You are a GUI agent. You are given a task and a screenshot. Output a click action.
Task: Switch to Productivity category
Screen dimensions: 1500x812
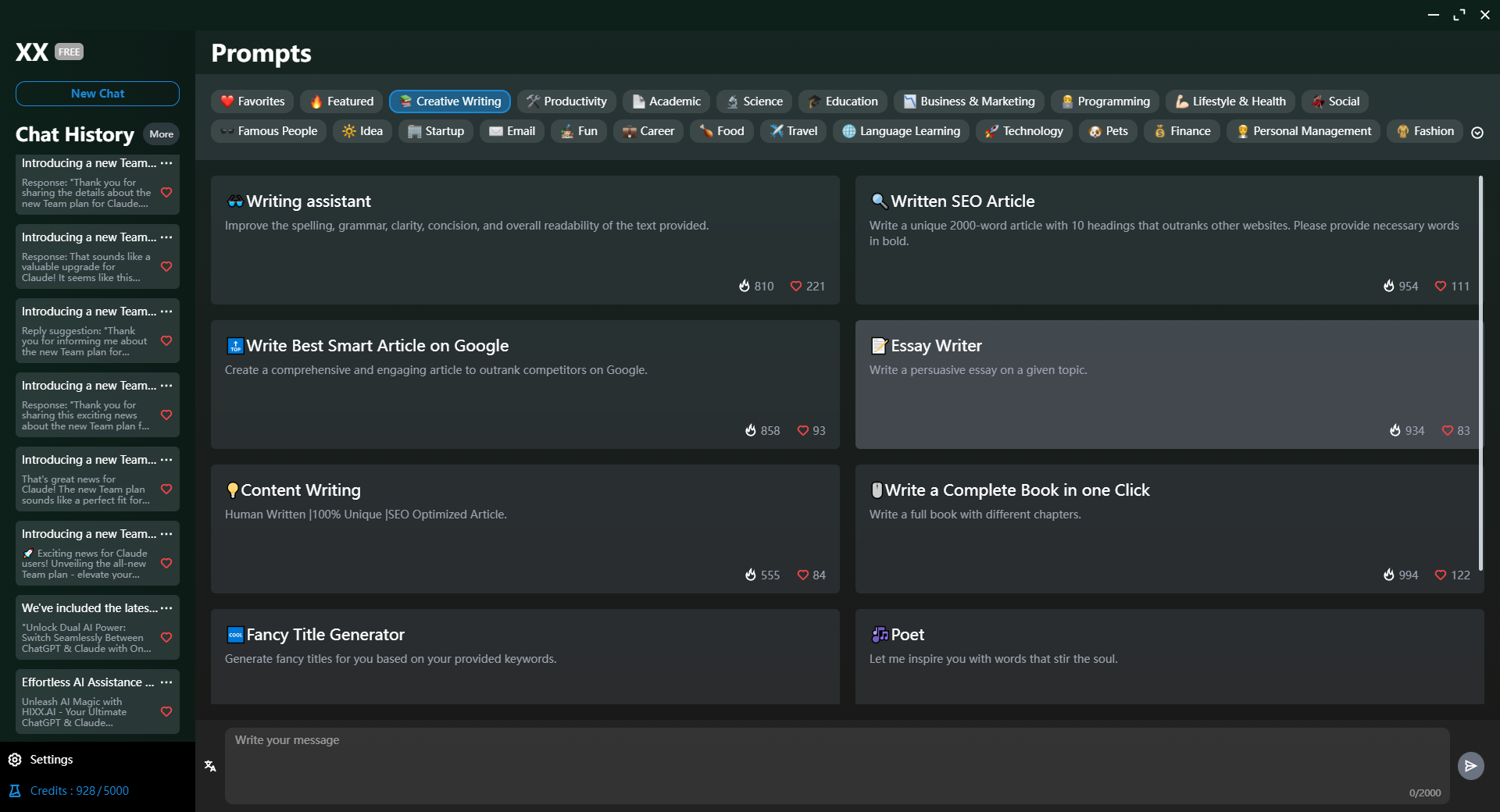pos(566,101)
